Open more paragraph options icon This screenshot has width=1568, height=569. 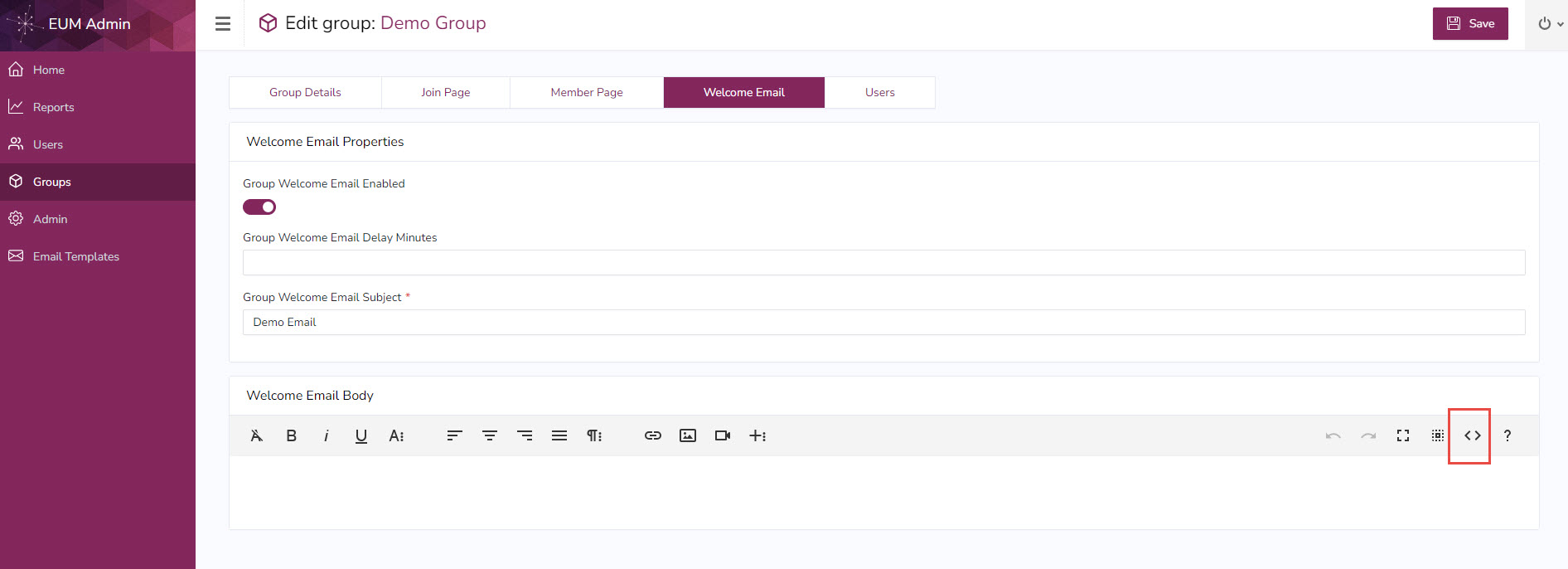(x=594, y=435)
